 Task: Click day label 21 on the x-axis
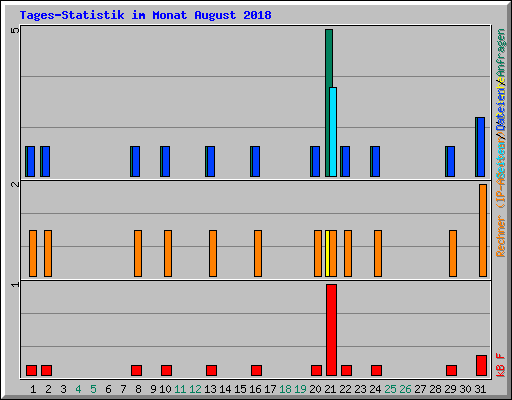[x=330, y=389]
